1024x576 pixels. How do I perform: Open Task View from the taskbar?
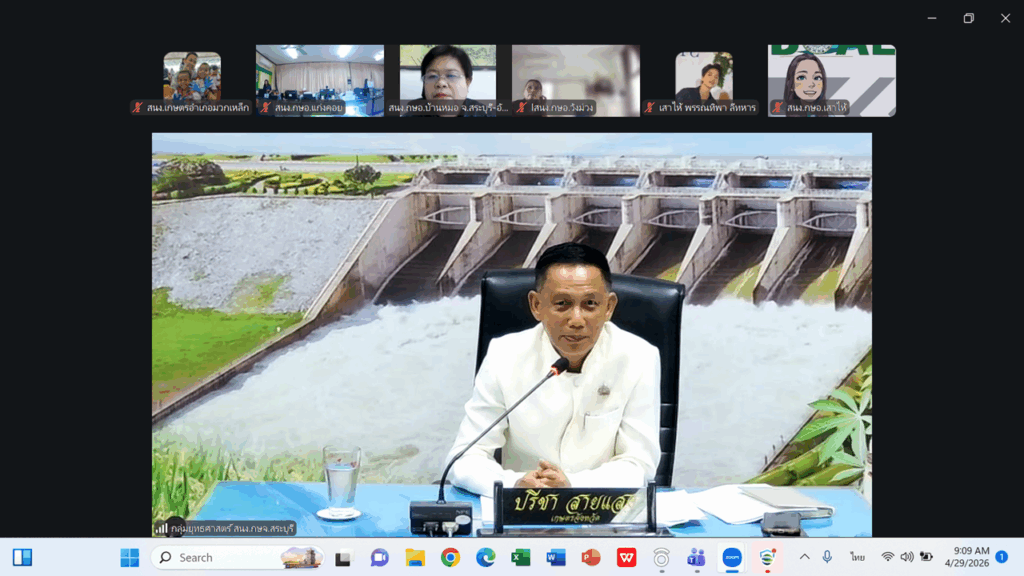[344, 558]
